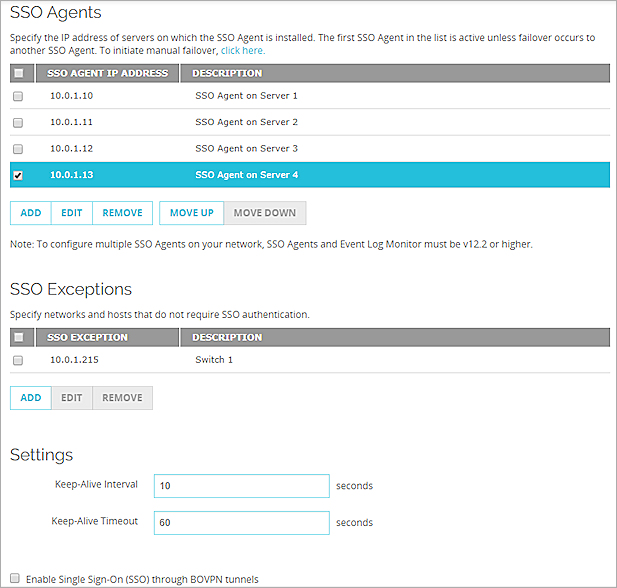
Task: Toggle the select-all checkbox in SSO Agents header
Action: pyautogui.click(x=18, y=73)
